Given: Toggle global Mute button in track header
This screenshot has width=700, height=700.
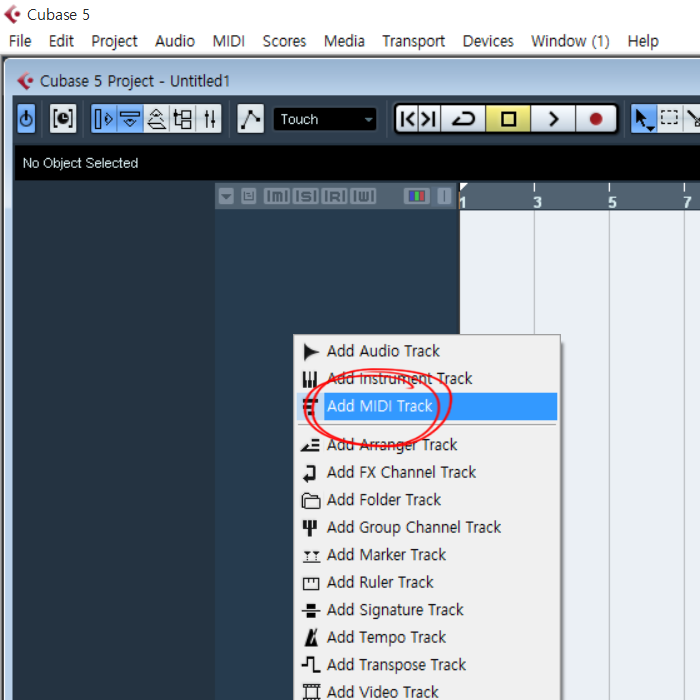Looking at the screenshot, I should pyautogui.click(x=277, y=196).
